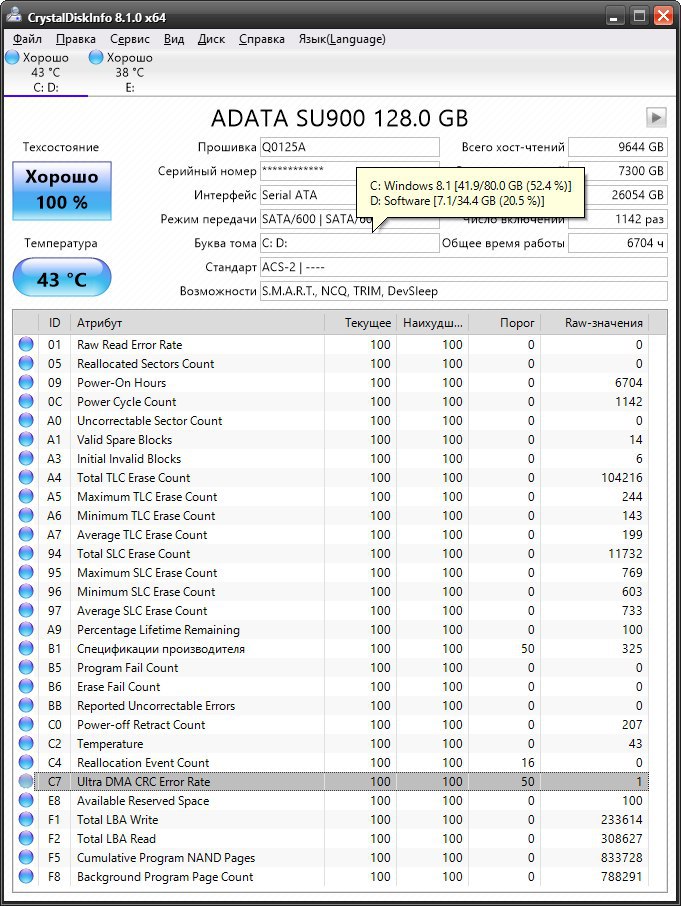Image resolution: width=681 pixels, height=906 pixels.
Task: Open the Диск menu
Action: tap(211, 39)
